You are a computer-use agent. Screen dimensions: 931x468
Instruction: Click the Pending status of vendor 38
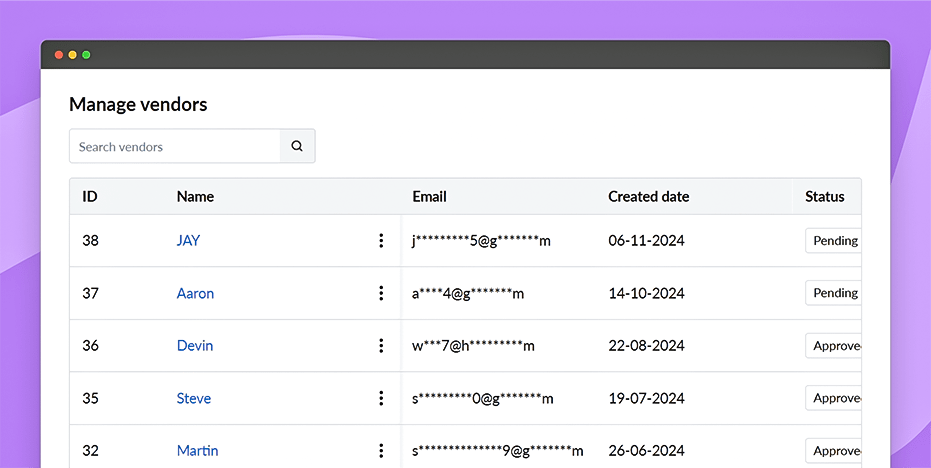click(834, 241)
